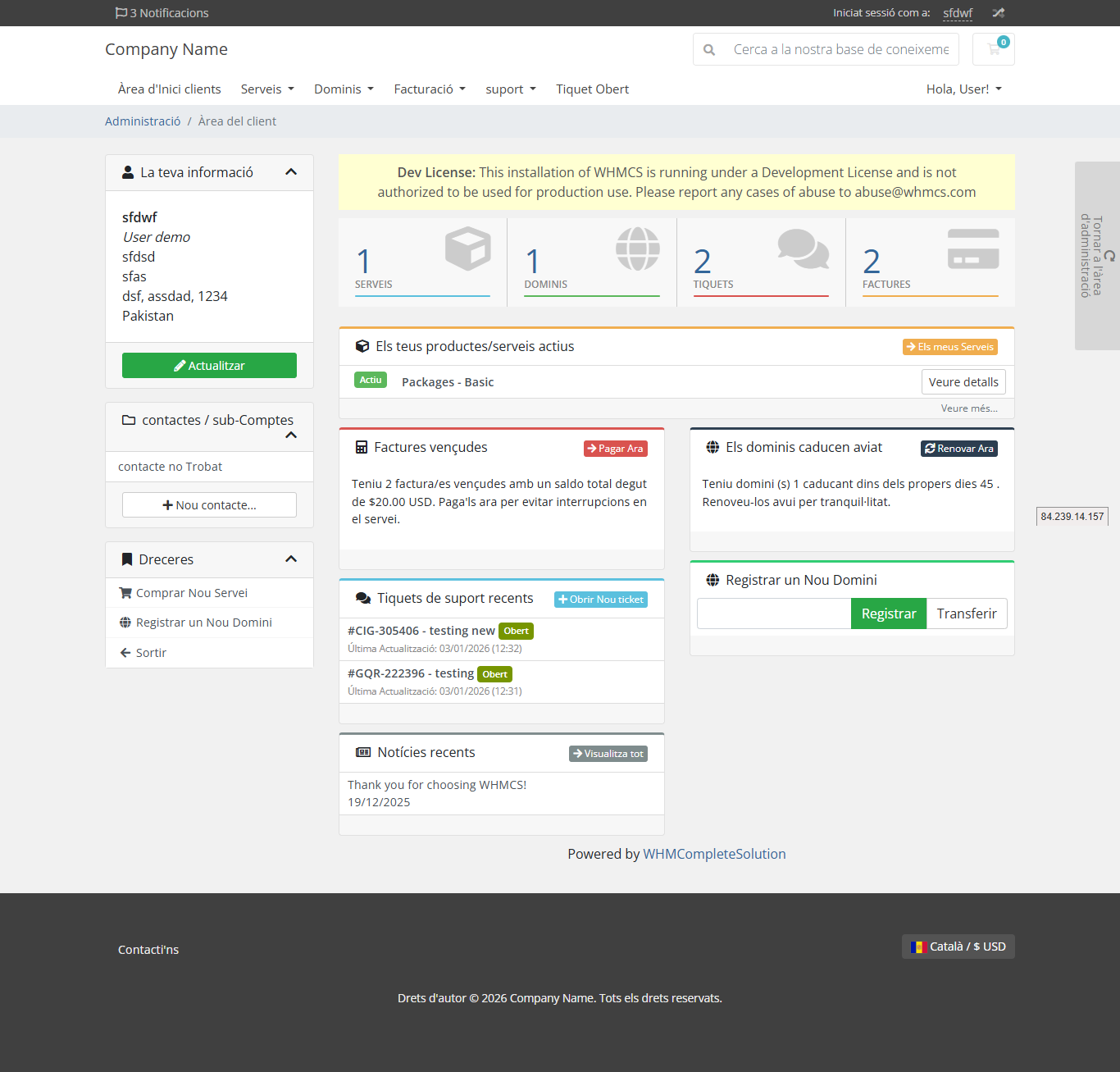The image size is (1120, 1072).
Task: Open the Serveis dropdown menu
Action: [267, 89]
